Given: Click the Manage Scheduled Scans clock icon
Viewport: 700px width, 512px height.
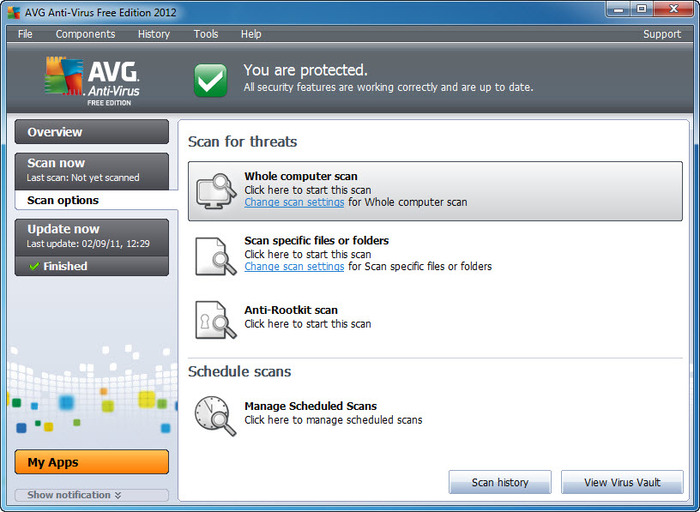Looking at the screenshot, I should (215, 416).
